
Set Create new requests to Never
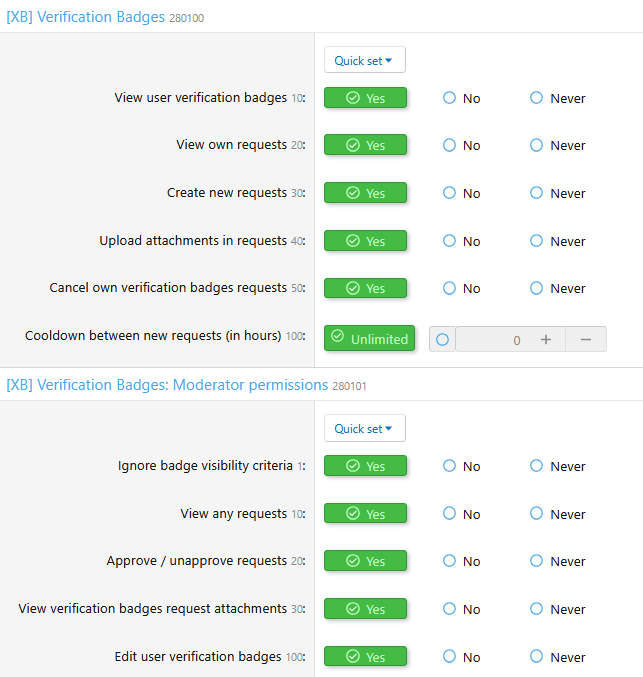click(557, 193)
